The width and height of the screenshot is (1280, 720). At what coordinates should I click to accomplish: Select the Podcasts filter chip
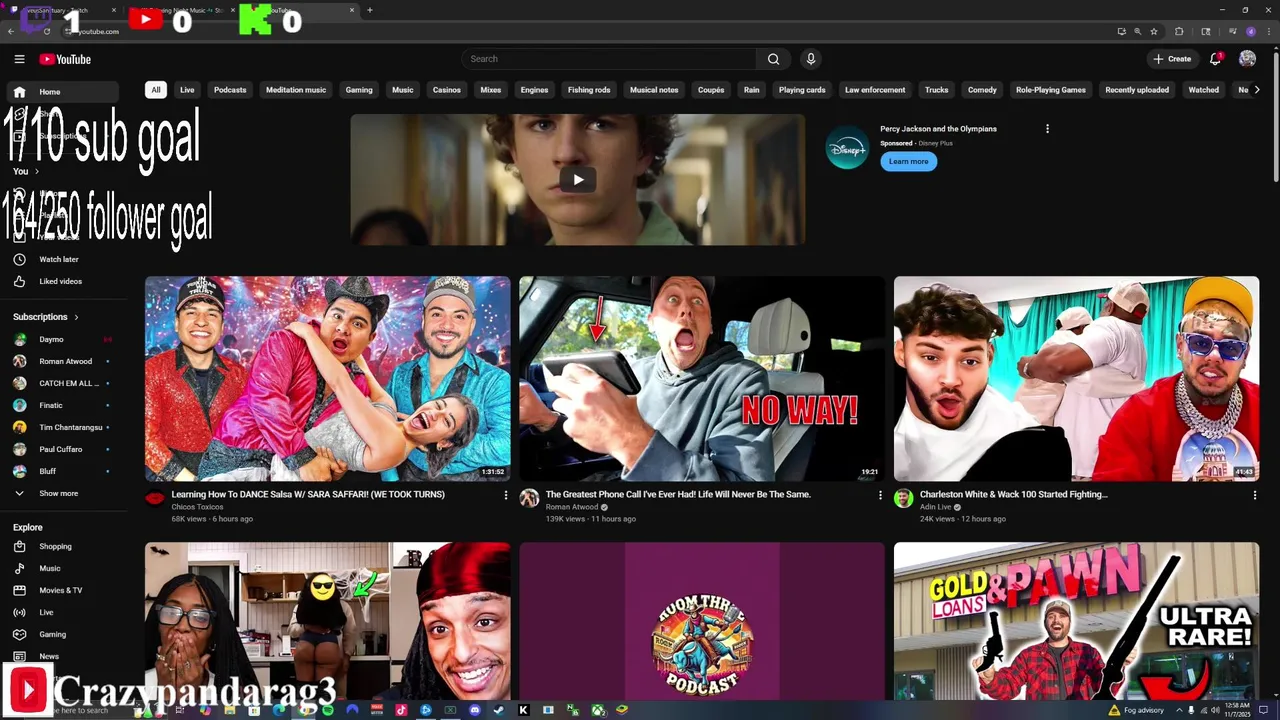(230, 90)
